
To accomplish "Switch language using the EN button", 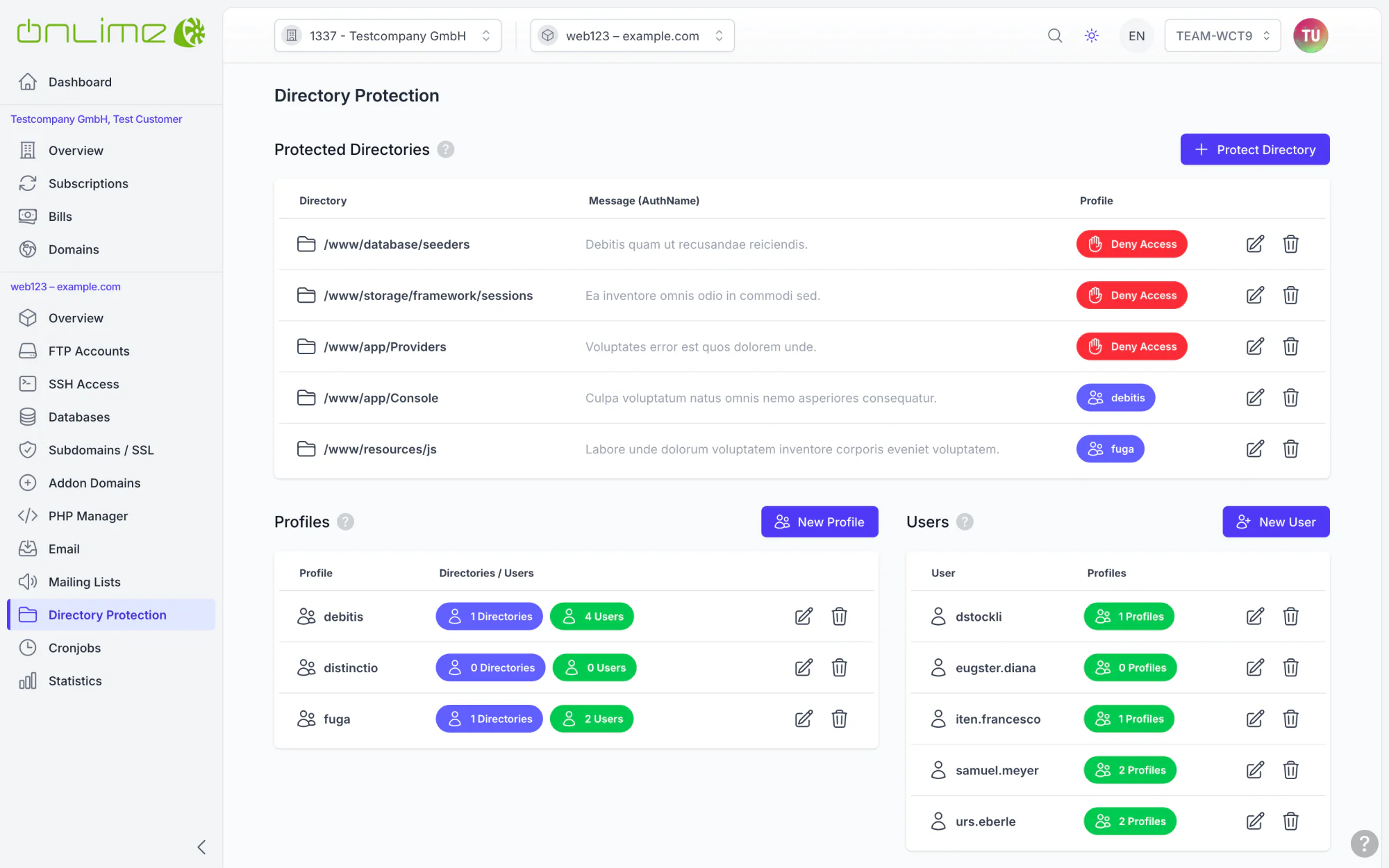I will pyautogui.click(x=1136, y=35).
